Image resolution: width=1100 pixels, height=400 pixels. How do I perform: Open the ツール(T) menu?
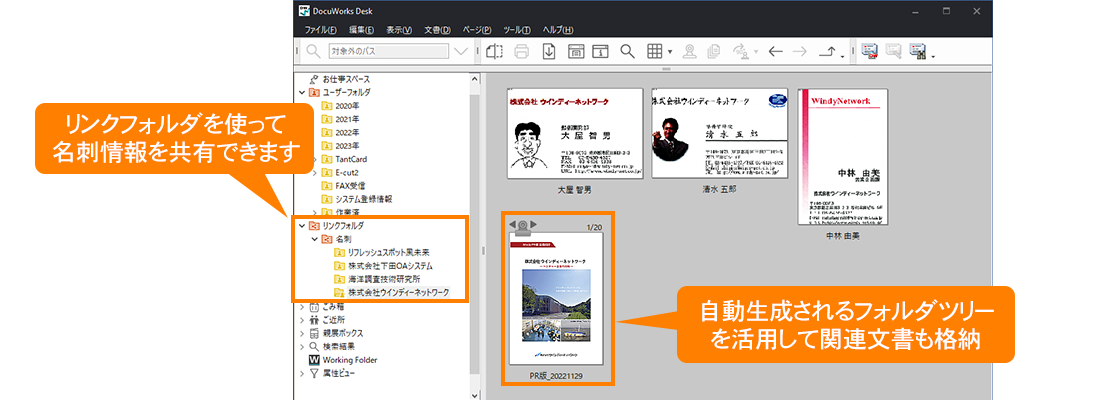coord(518,29)
